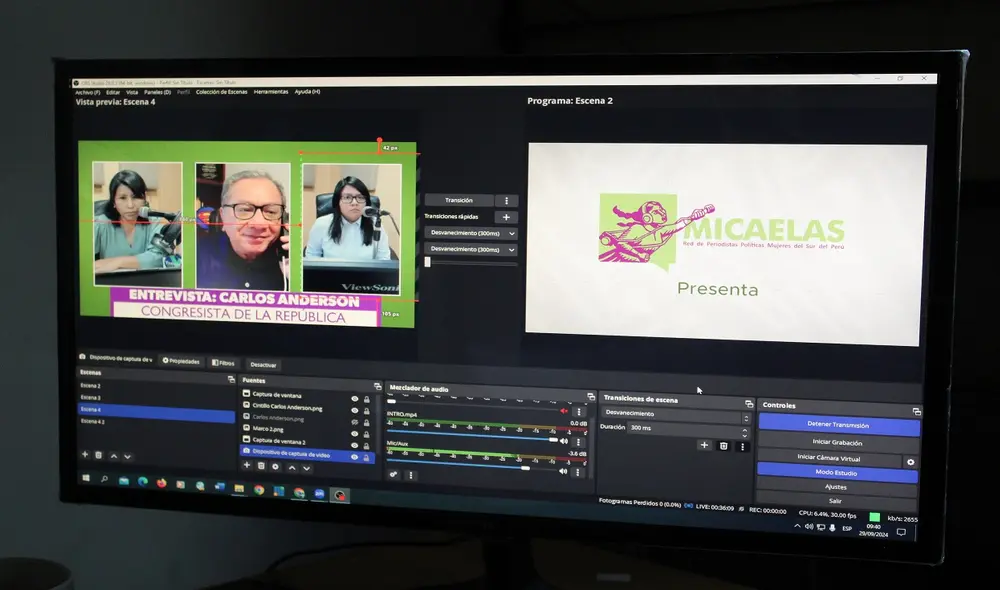Hide the Captura de ventana source

tap(355, 397)
